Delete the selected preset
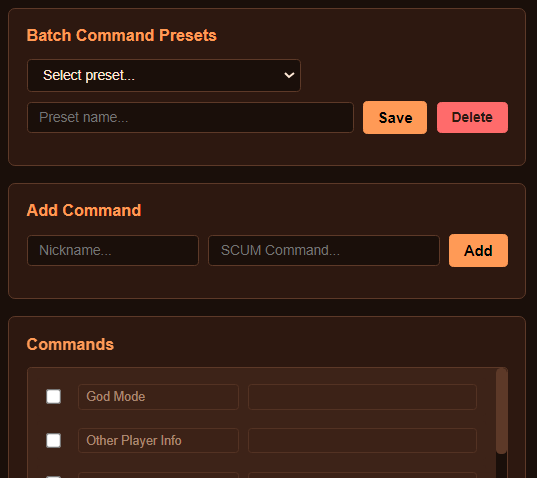The height and width of the screenshot is (478, 537). click(x=472, y=117)
